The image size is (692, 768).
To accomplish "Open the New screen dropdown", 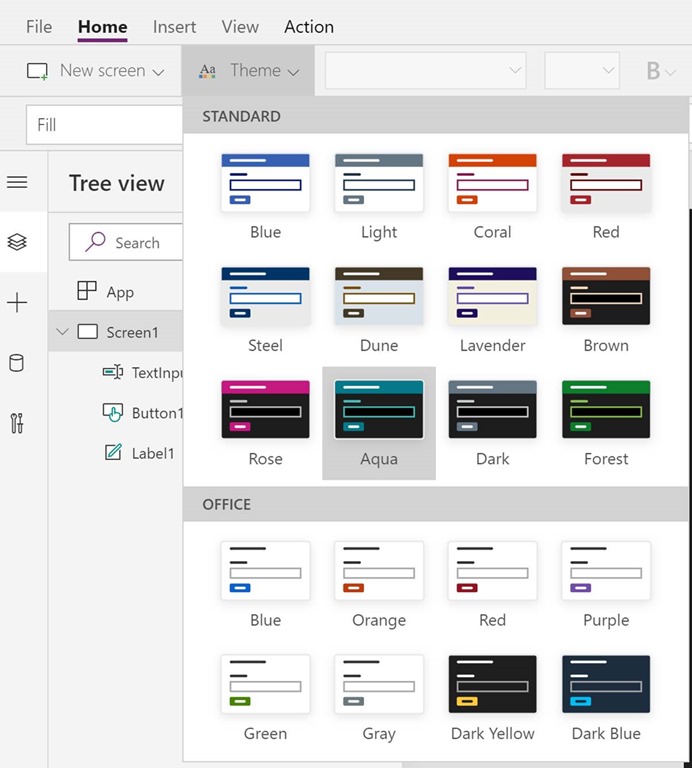I will tap(98, 71).
